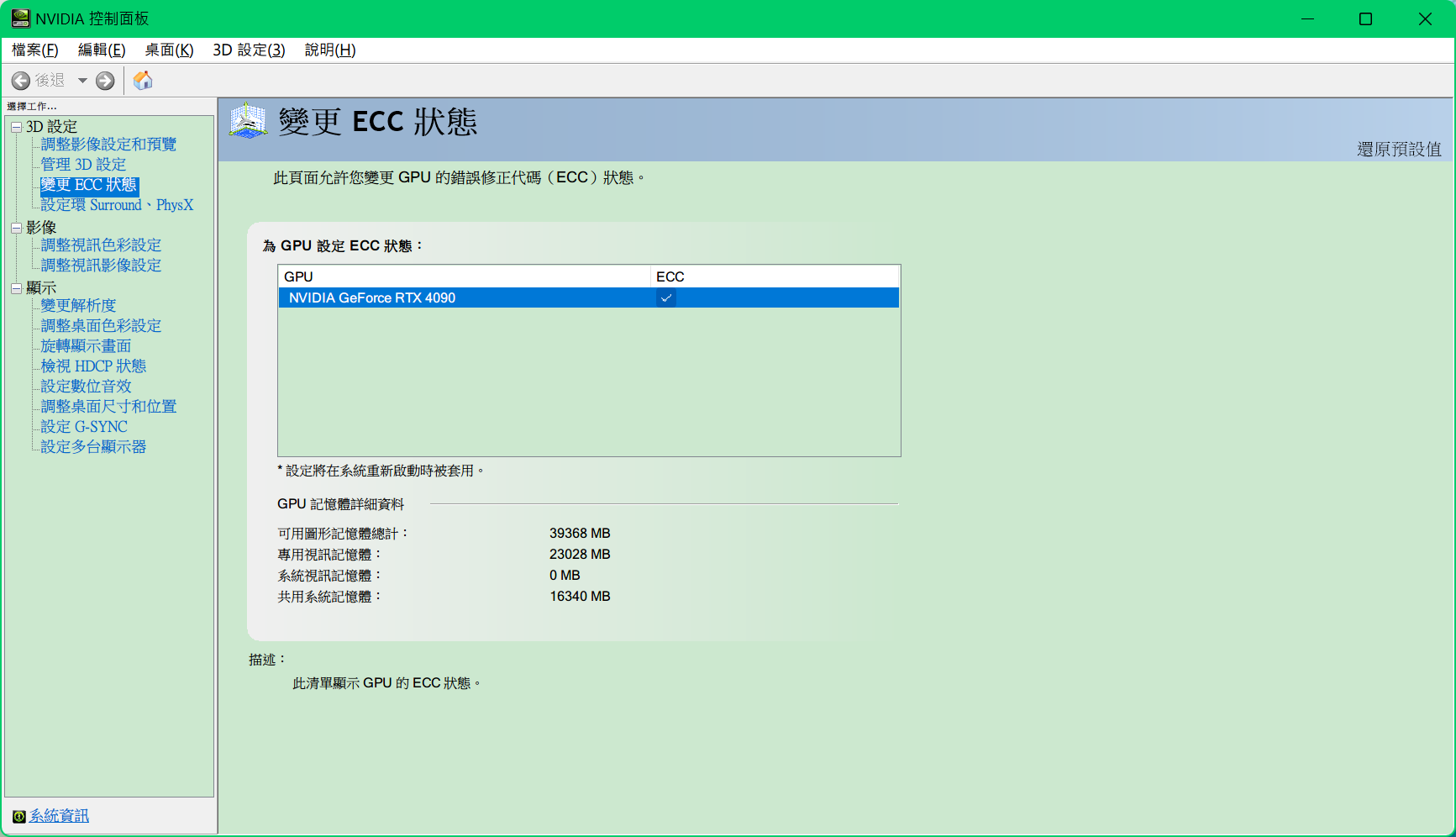Select 調整視訊色彩設定 in tree
The height and width of the screenshot is (837, 1456).
point(101,245)
